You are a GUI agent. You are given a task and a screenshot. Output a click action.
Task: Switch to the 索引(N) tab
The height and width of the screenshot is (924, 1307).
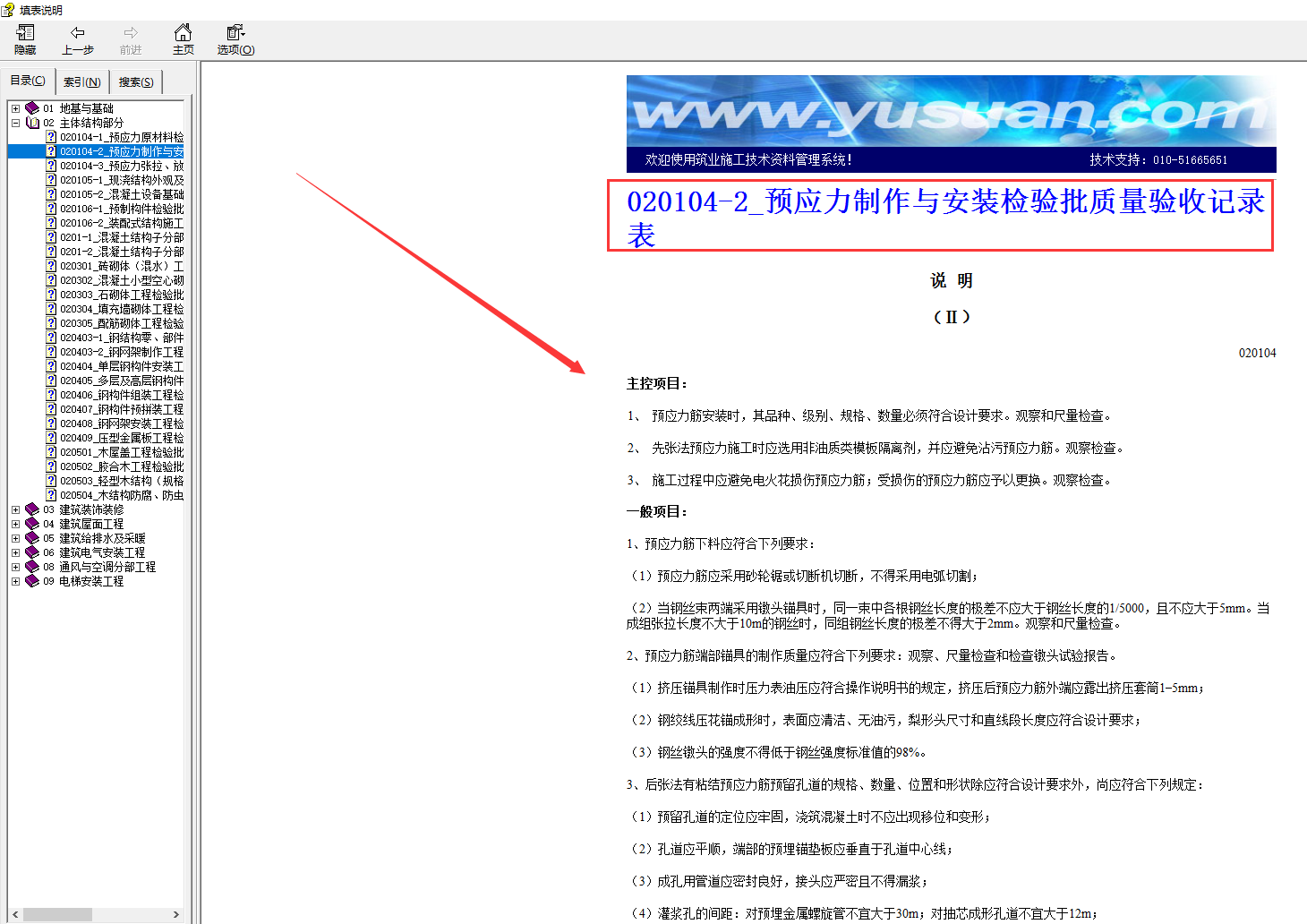[82, 81]
